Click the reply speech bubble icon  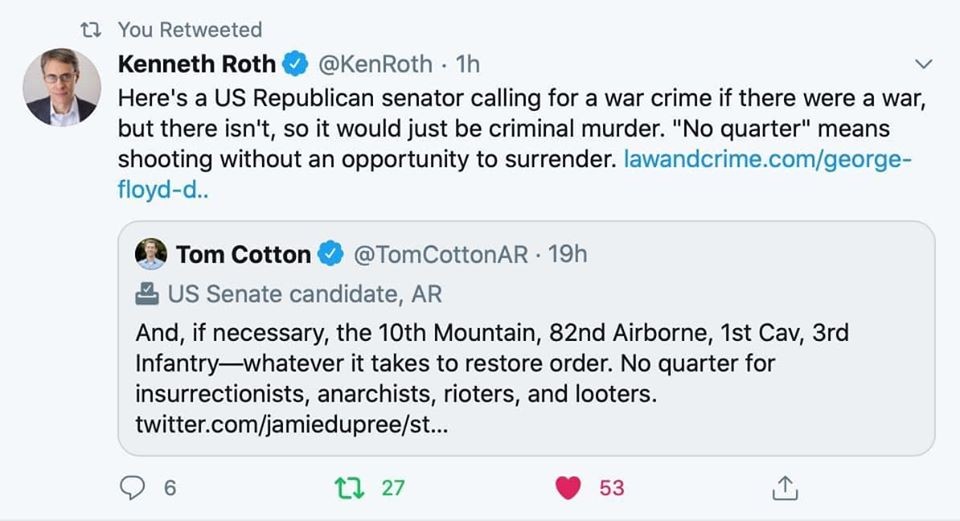pos(133,487)
